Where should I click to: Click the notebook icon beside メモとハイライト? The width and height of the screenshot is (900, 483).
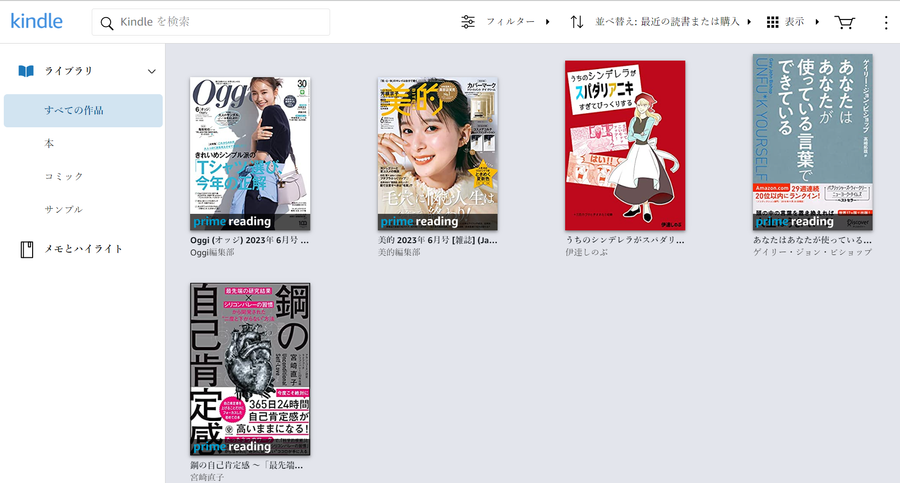click(27, 249)
